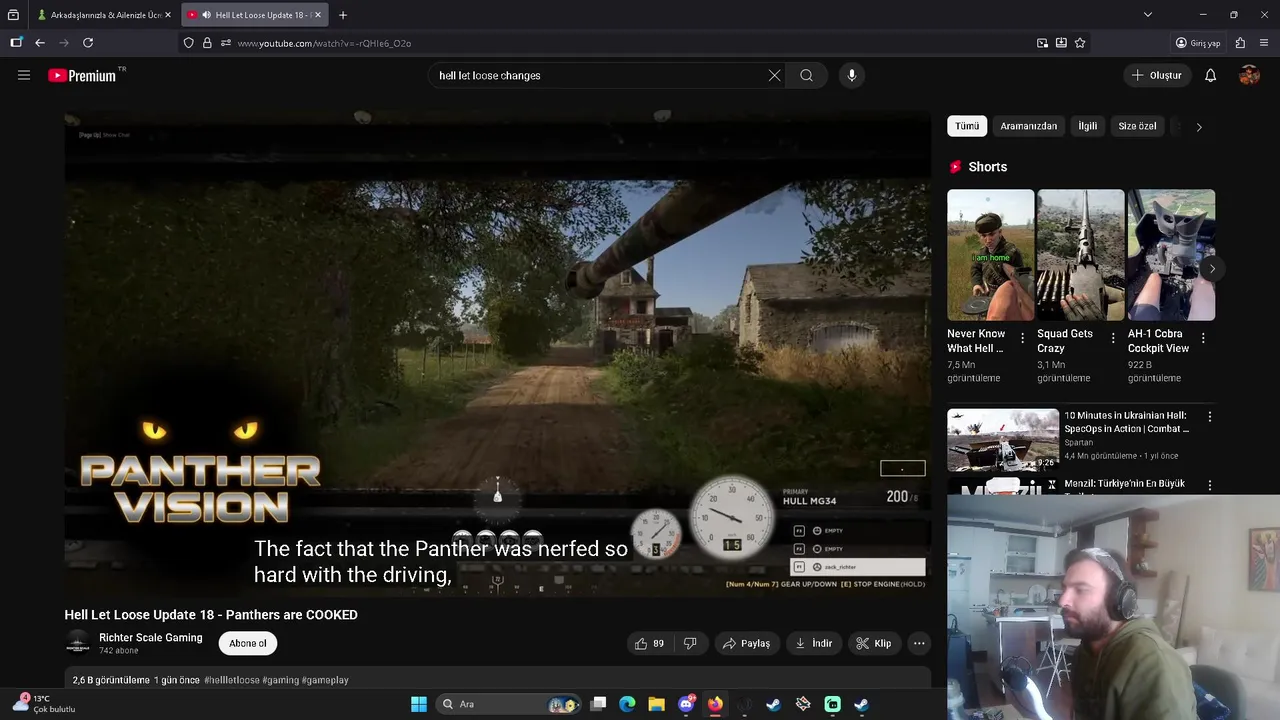Open options for Squad Gets Crazy short

tap(1113, 339)
